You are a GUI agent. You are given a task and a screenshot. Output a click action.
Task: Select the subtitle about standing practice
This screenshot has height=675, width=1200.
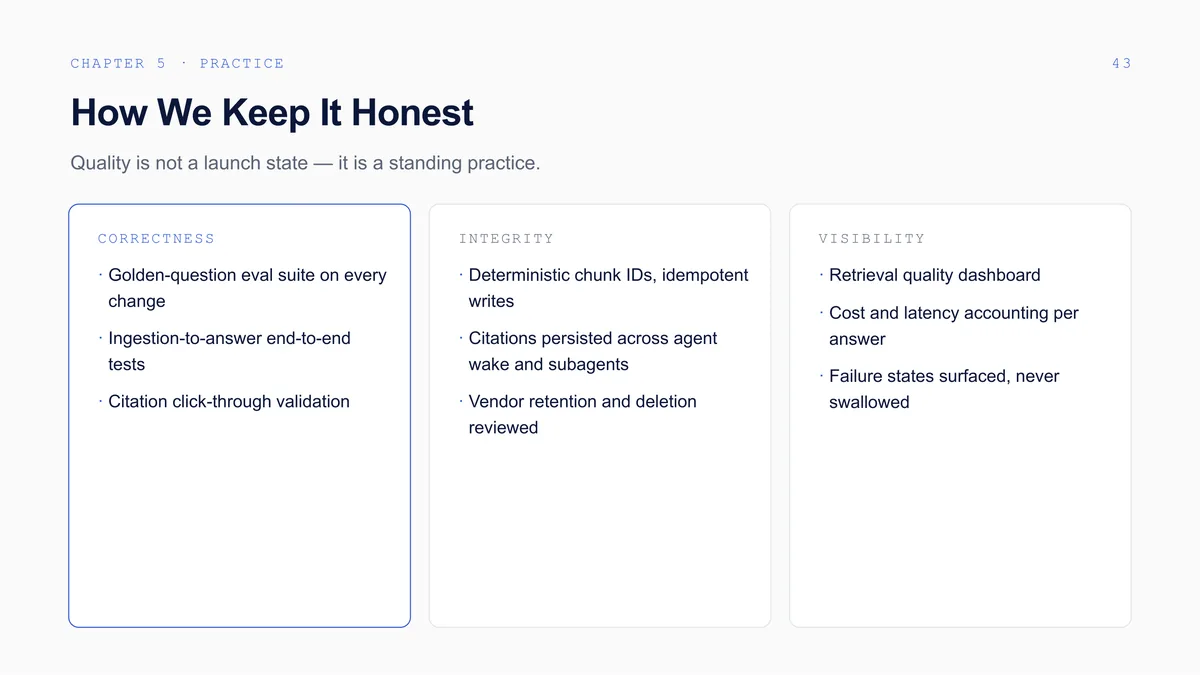(305, 162)
